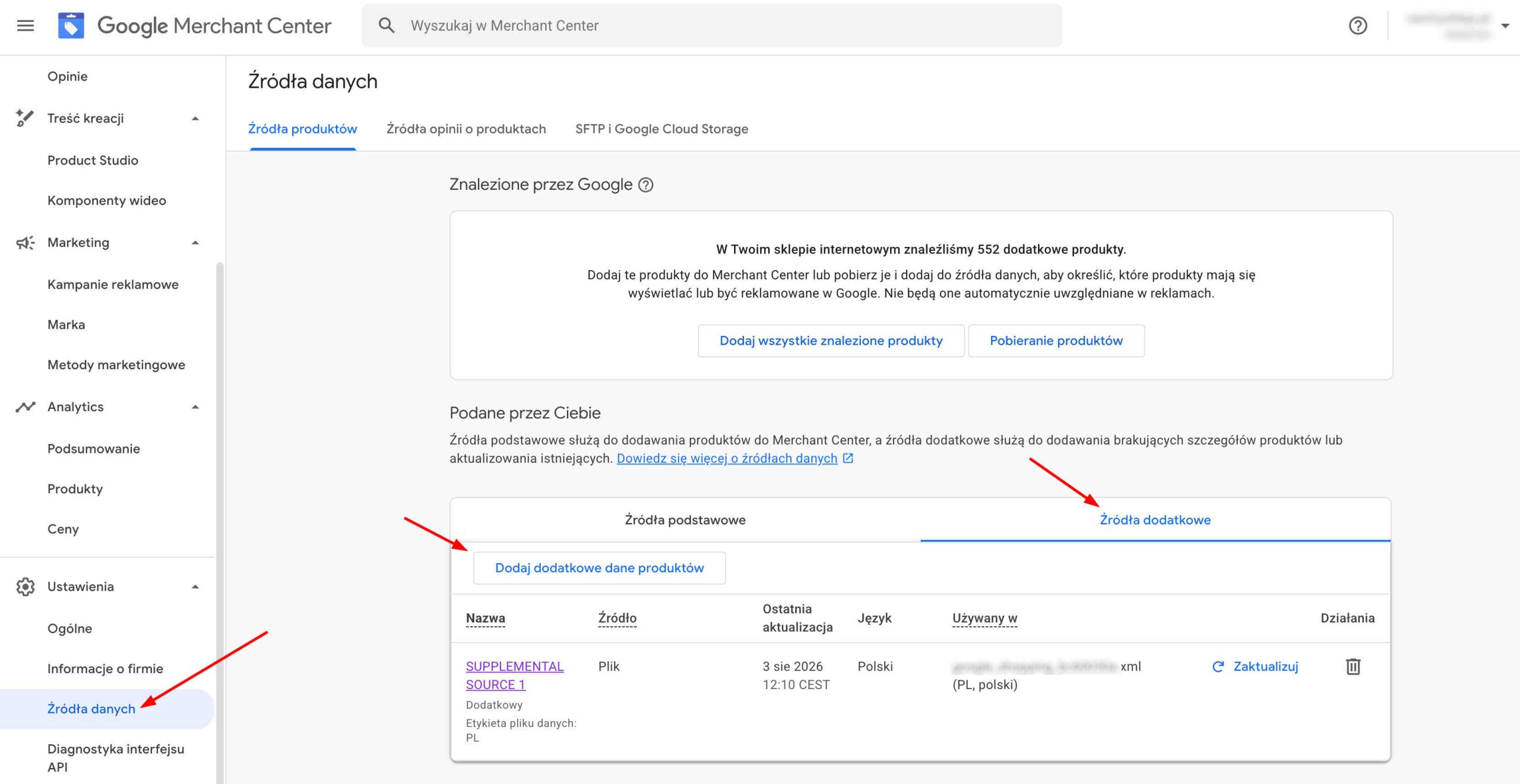Click the Etykieta pliku danych: PL text

point(521,731)
